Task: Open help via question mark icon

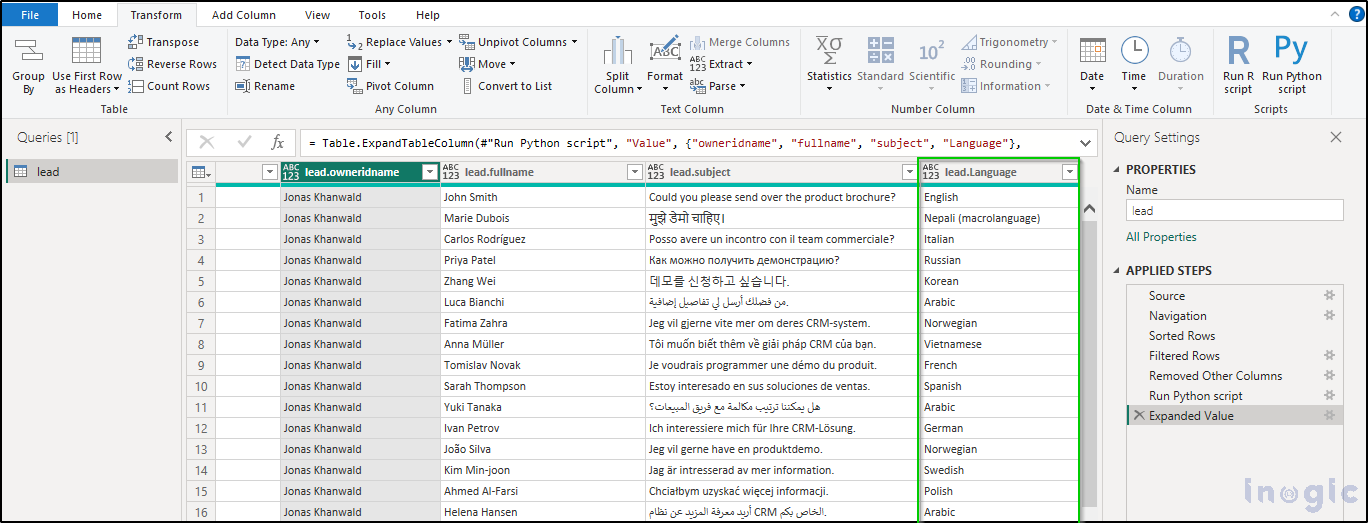Action: click(x=1356, y=14)
